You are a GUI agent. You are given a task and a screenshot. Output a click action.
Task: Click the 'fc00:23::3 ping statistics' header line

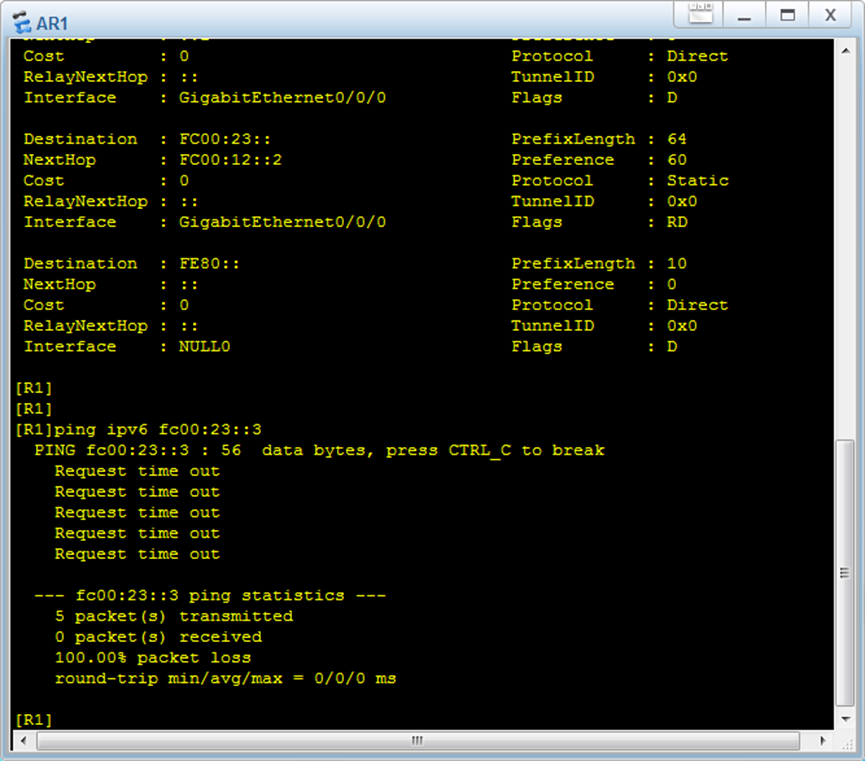point(210,595)
